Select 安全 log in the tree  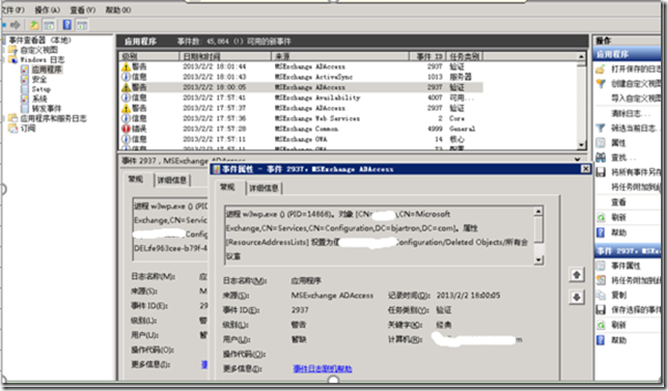click(39, 79)
